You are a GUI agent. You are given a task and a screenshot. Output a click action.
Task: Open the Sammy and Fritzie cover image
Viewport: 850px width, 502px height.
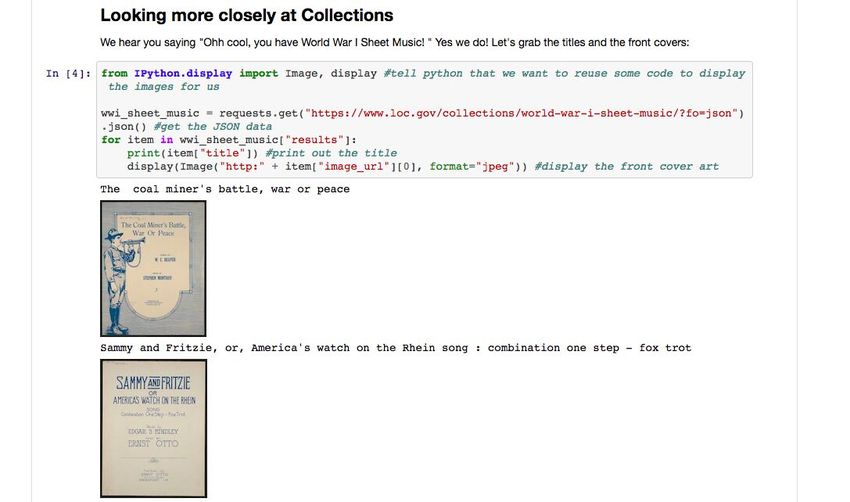click(153, 428)
